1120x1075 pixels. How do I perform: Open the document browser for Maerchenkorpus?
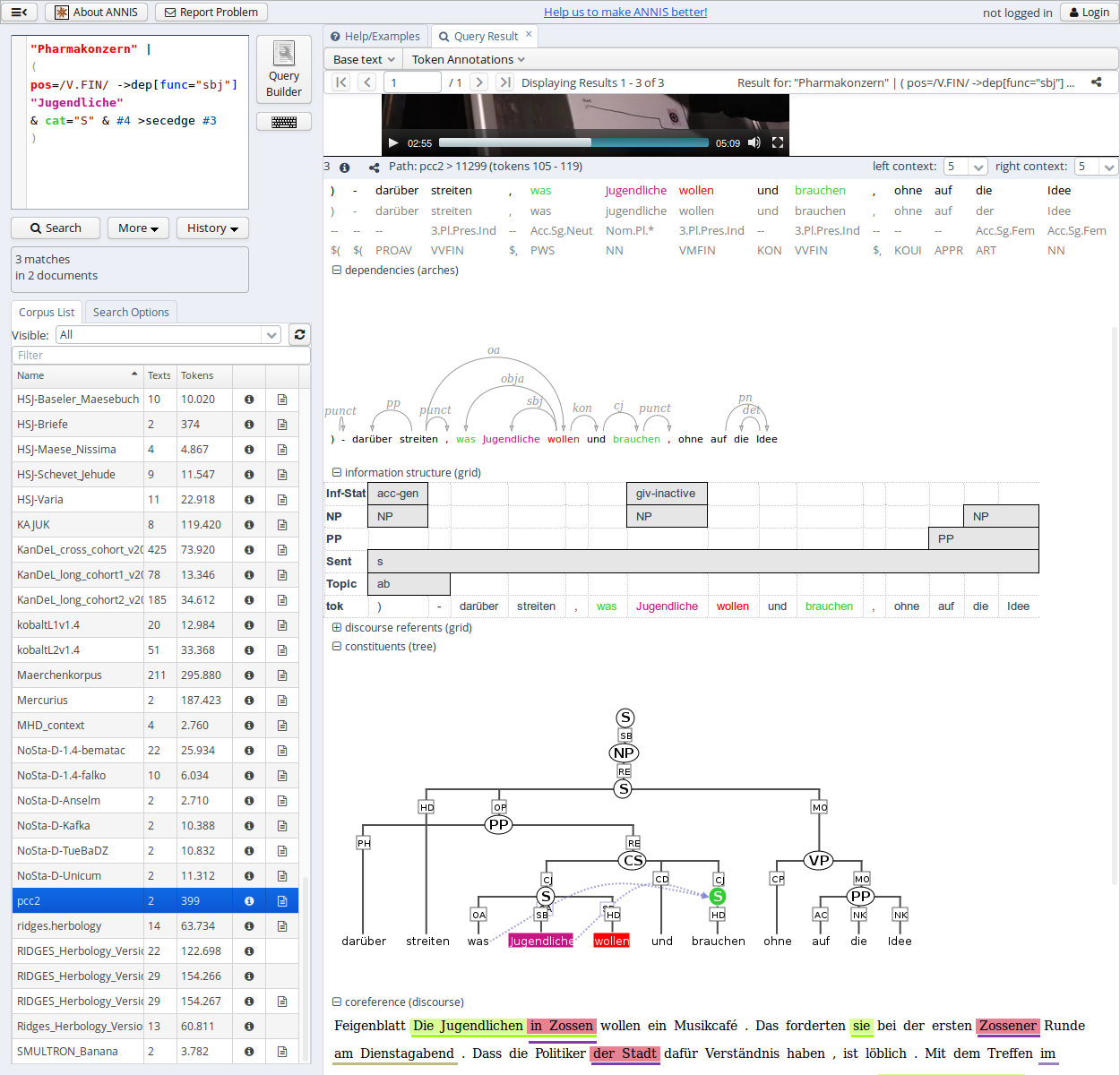point(281,675)
